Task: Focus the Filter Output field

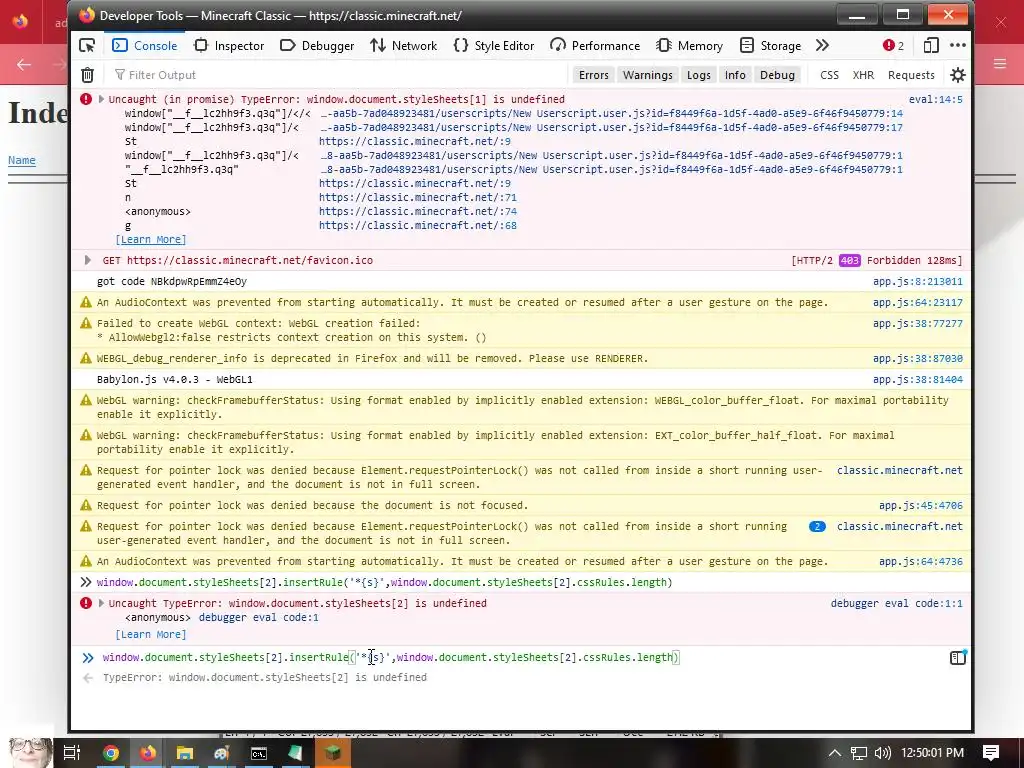Action: [340, 75]
